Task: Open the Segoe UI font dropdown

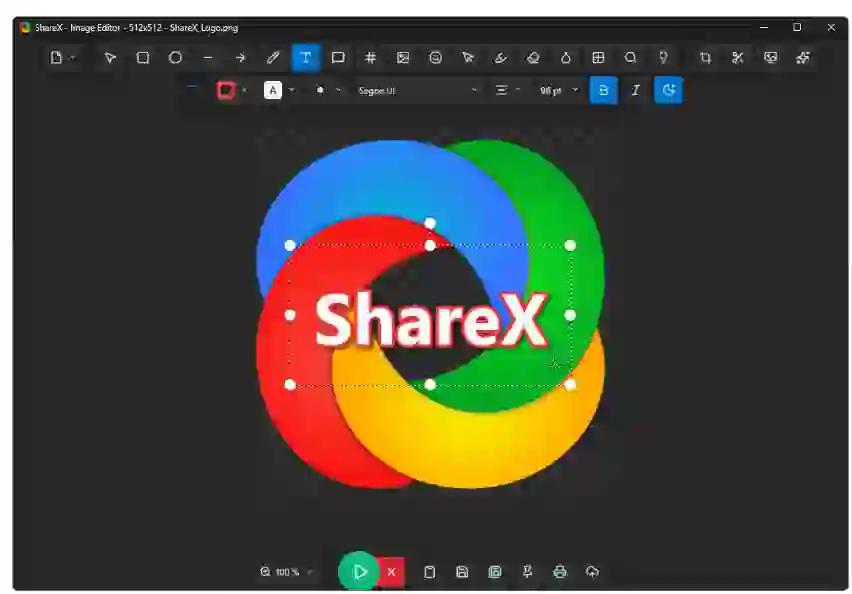Action: 417,91
